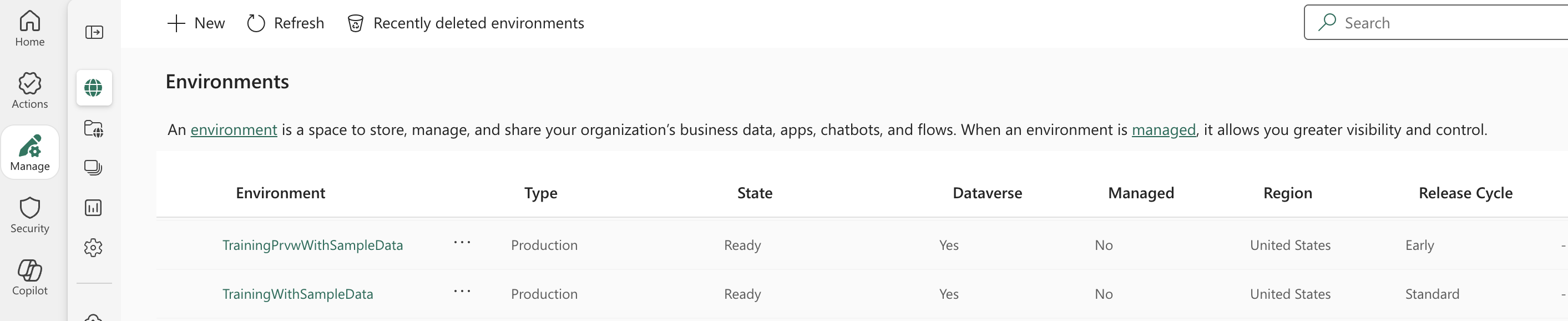Screen dimensions: 1568x321
Task: Open the TrainingPrvwWithSampleData environment
Action: [x=312, y=245]
